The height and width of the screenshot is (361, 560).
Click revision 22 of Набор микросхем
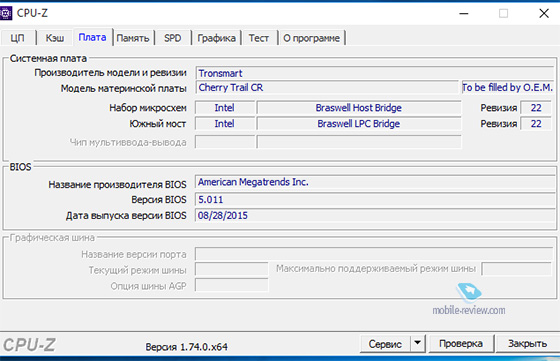536,108
